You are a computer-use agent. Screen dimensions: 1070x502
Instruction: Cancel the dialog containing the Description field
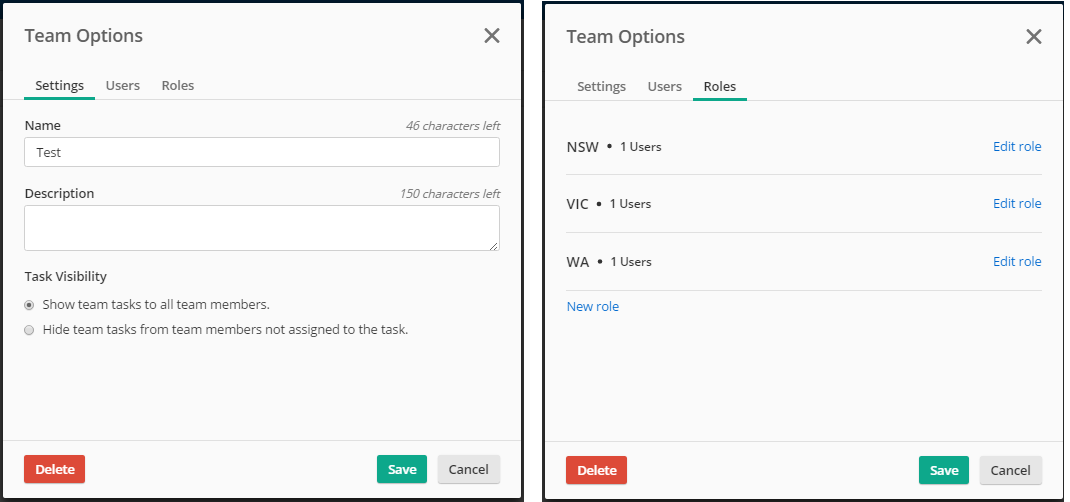pos(468,469)
